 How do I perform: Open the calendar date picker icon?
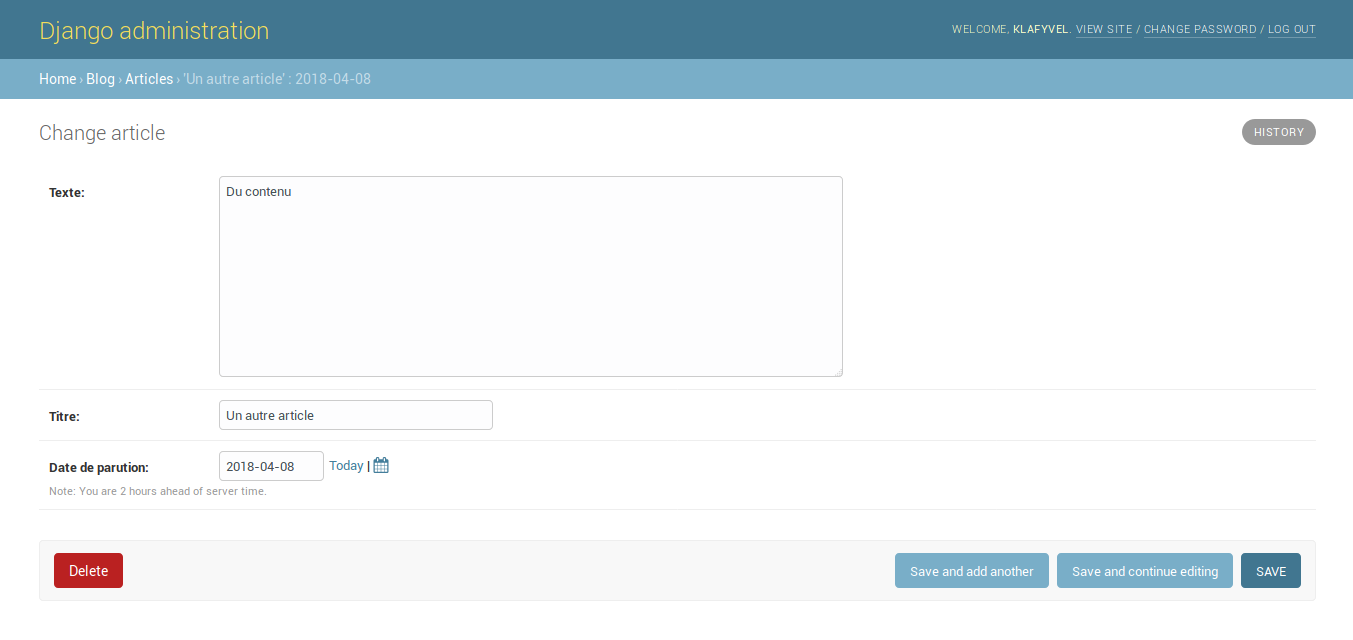coord(381,465)
